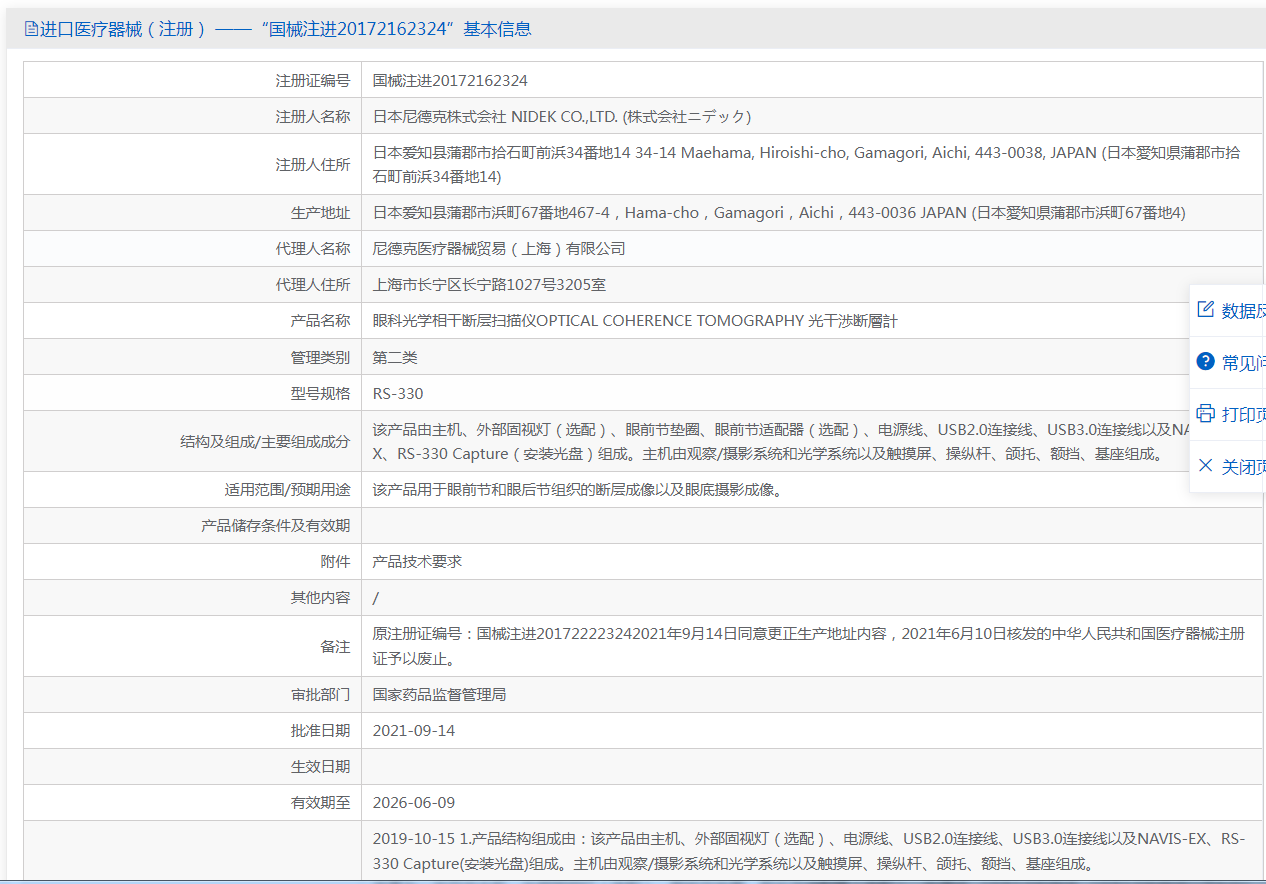Select approval date 2021-09-14

point(414,730)
